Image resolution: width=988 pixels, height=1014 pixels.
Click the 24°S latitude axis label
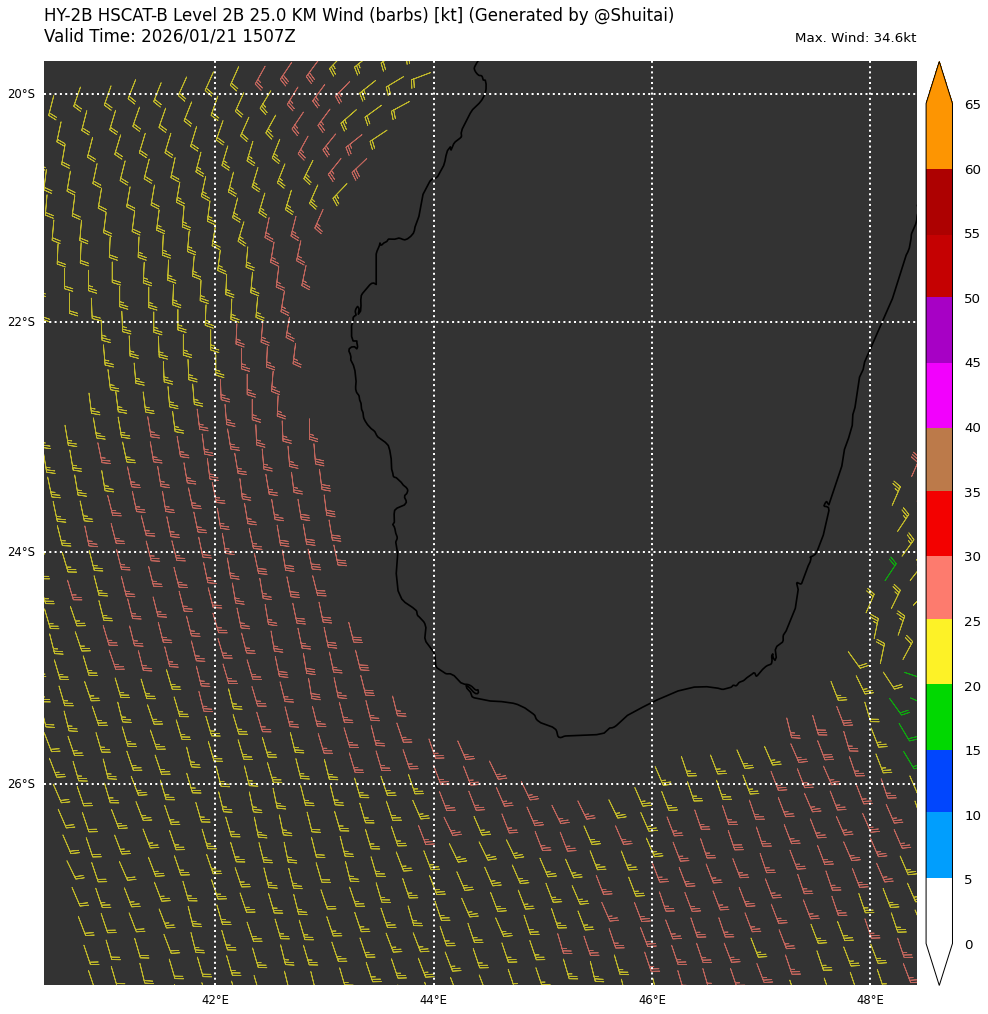click(21, 552)
